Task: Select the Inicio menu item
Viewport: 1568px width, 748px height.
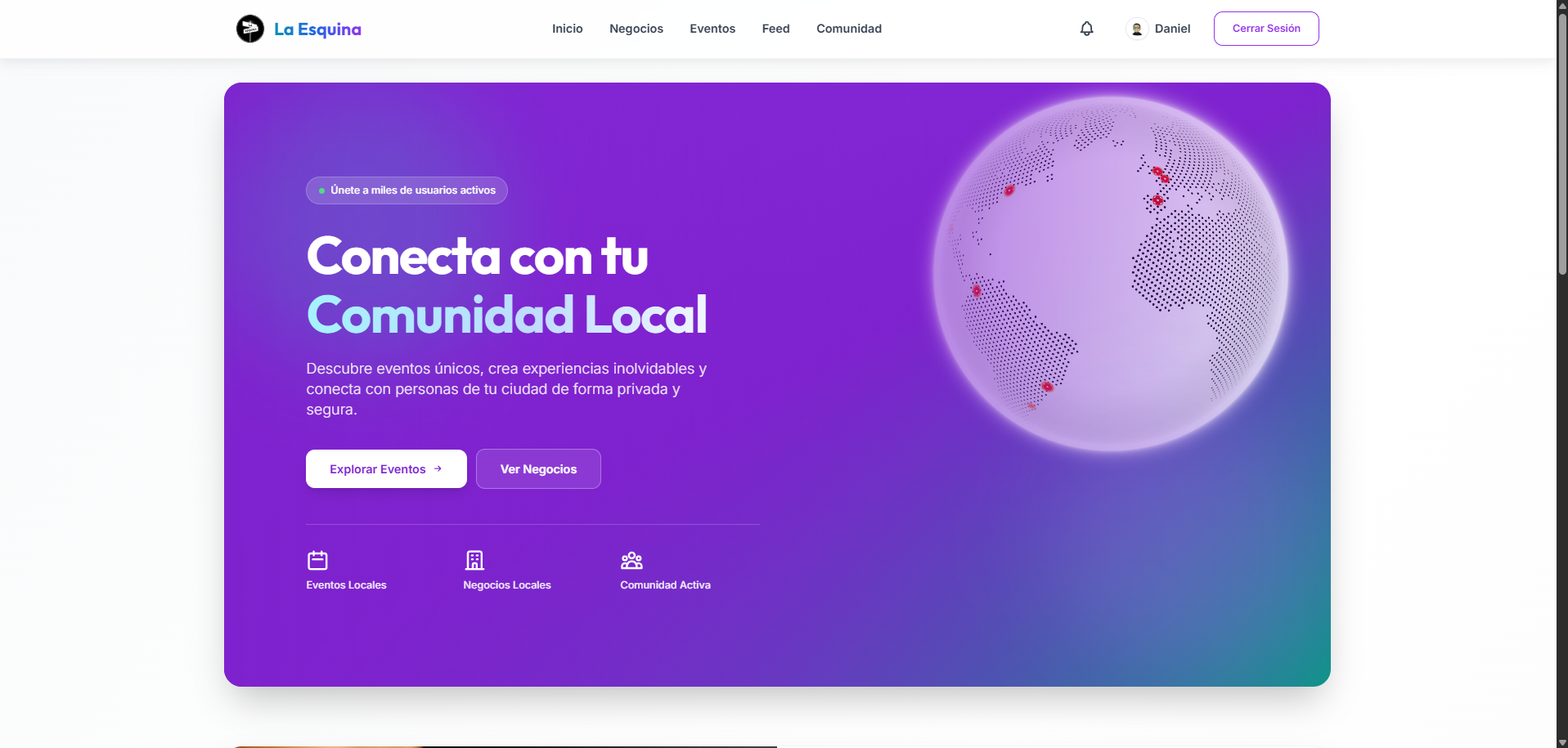Action: tap(568, 29)
